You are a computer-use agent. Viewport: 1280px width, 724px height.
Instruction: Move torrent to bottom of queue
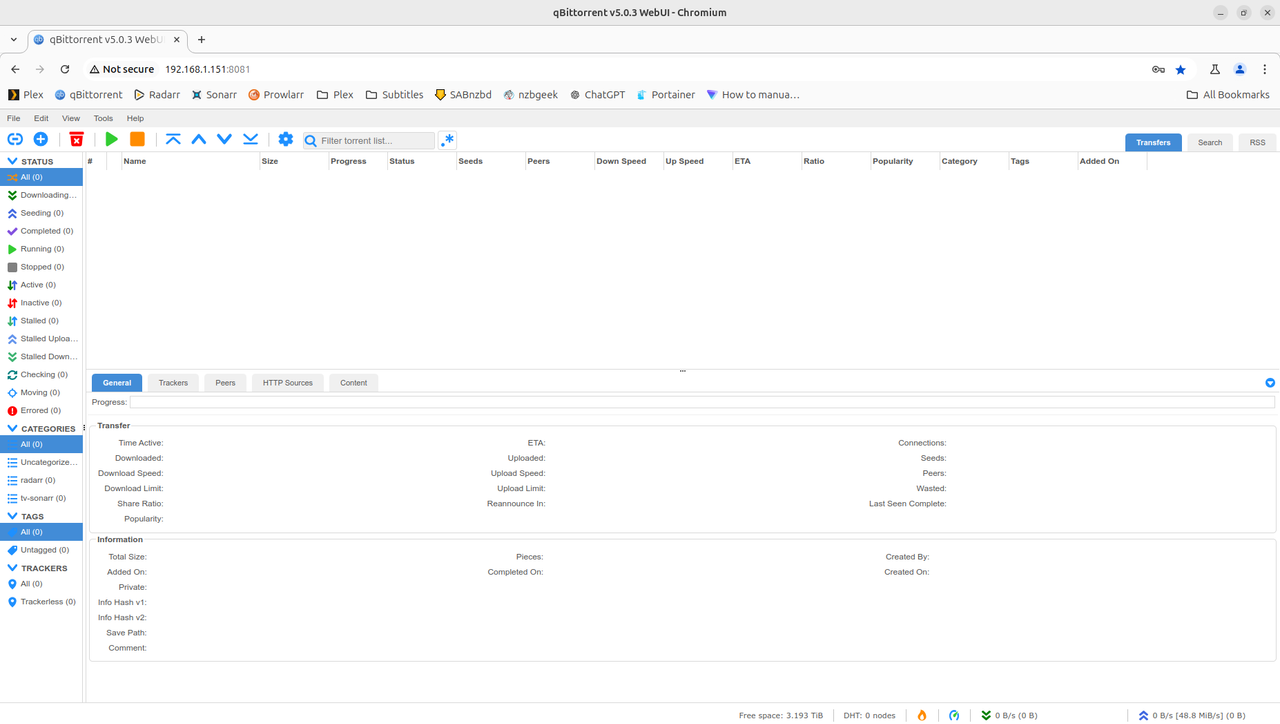(251, 139)
